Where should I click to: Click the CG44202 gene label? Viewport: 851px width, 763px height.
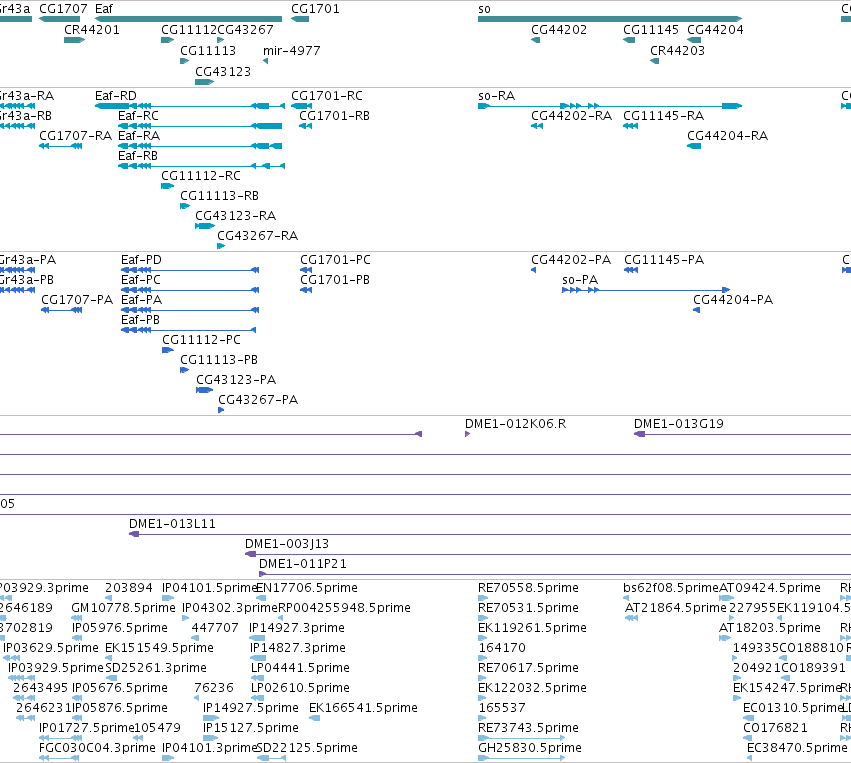click(559, 30)
